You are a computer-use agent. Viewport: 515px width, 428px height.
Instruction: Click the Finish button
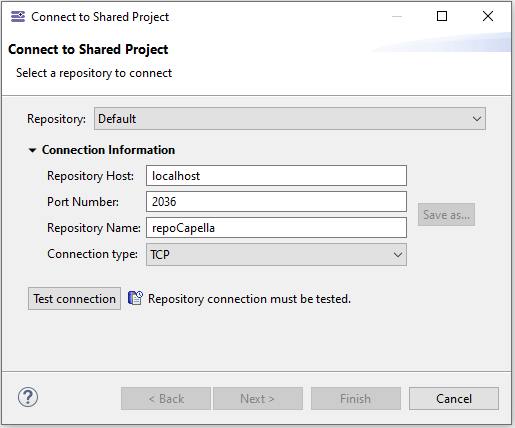click(356, 399)
